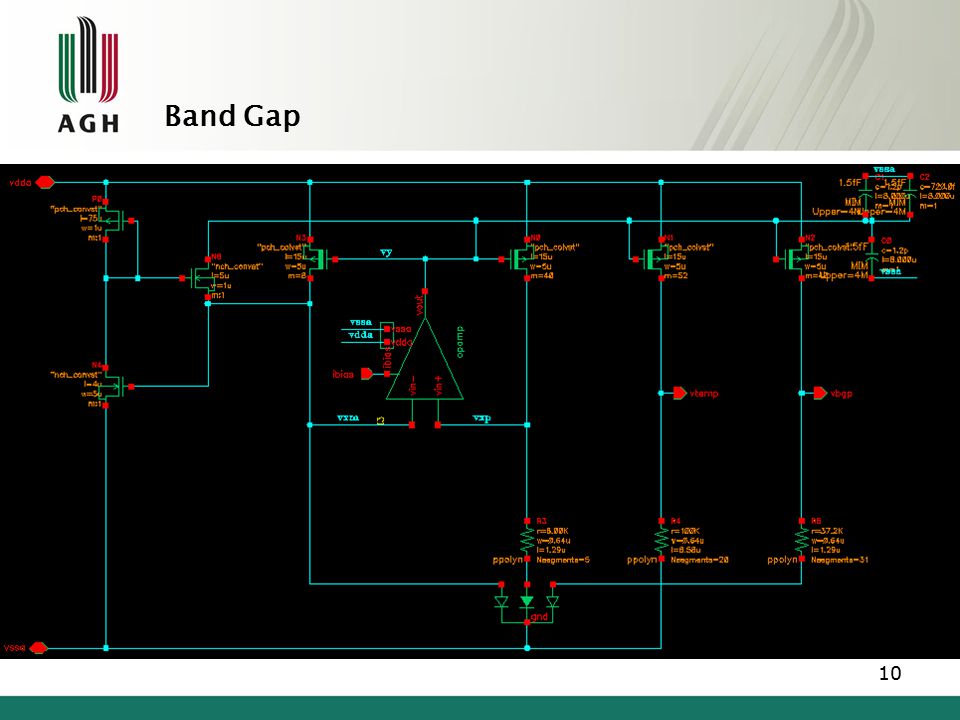
Task: Select the left diode above gnd
Action: click(x=501, y=602)
